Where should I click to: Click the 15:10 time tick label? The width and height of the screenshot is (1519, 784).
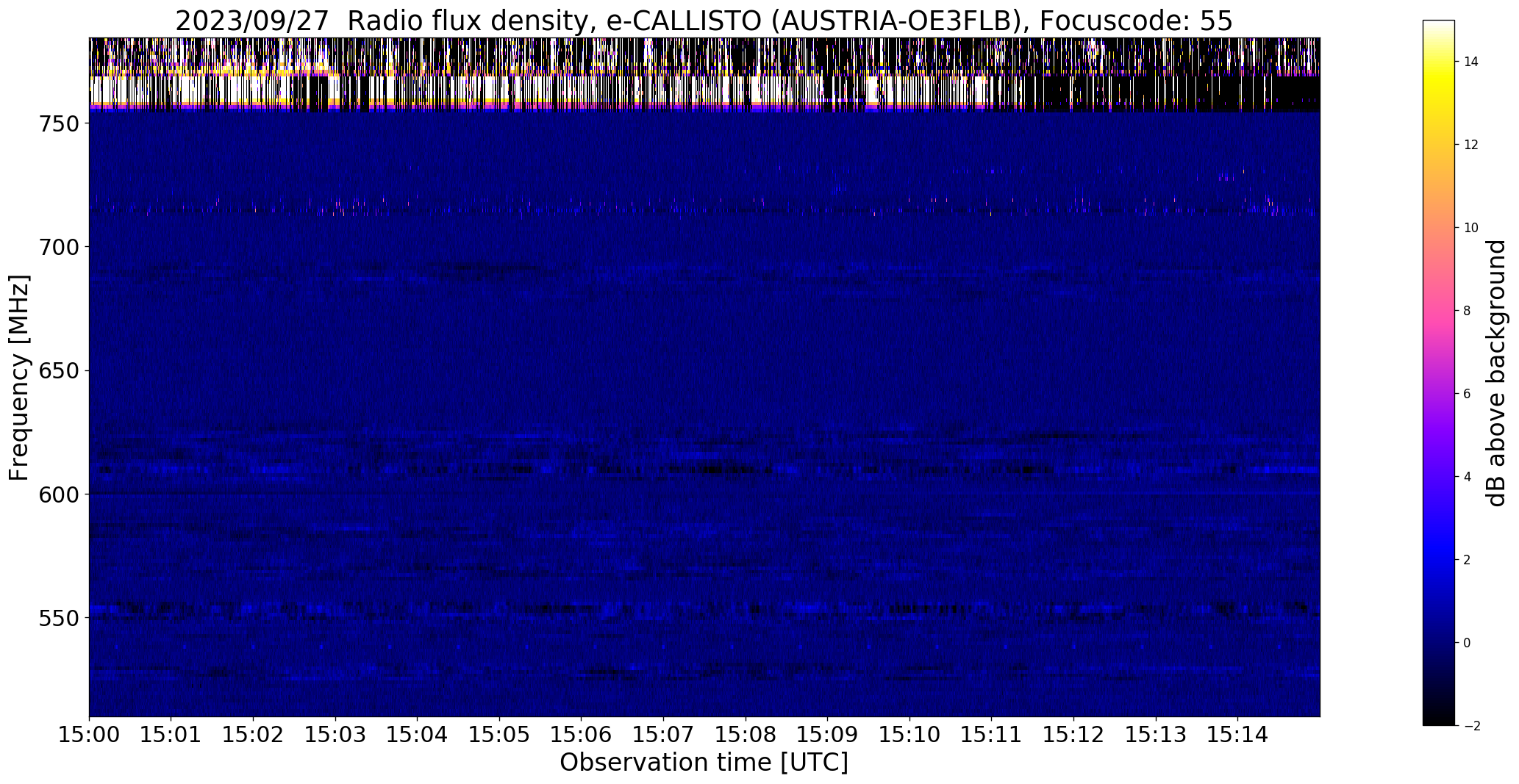(x=910, y=736)
